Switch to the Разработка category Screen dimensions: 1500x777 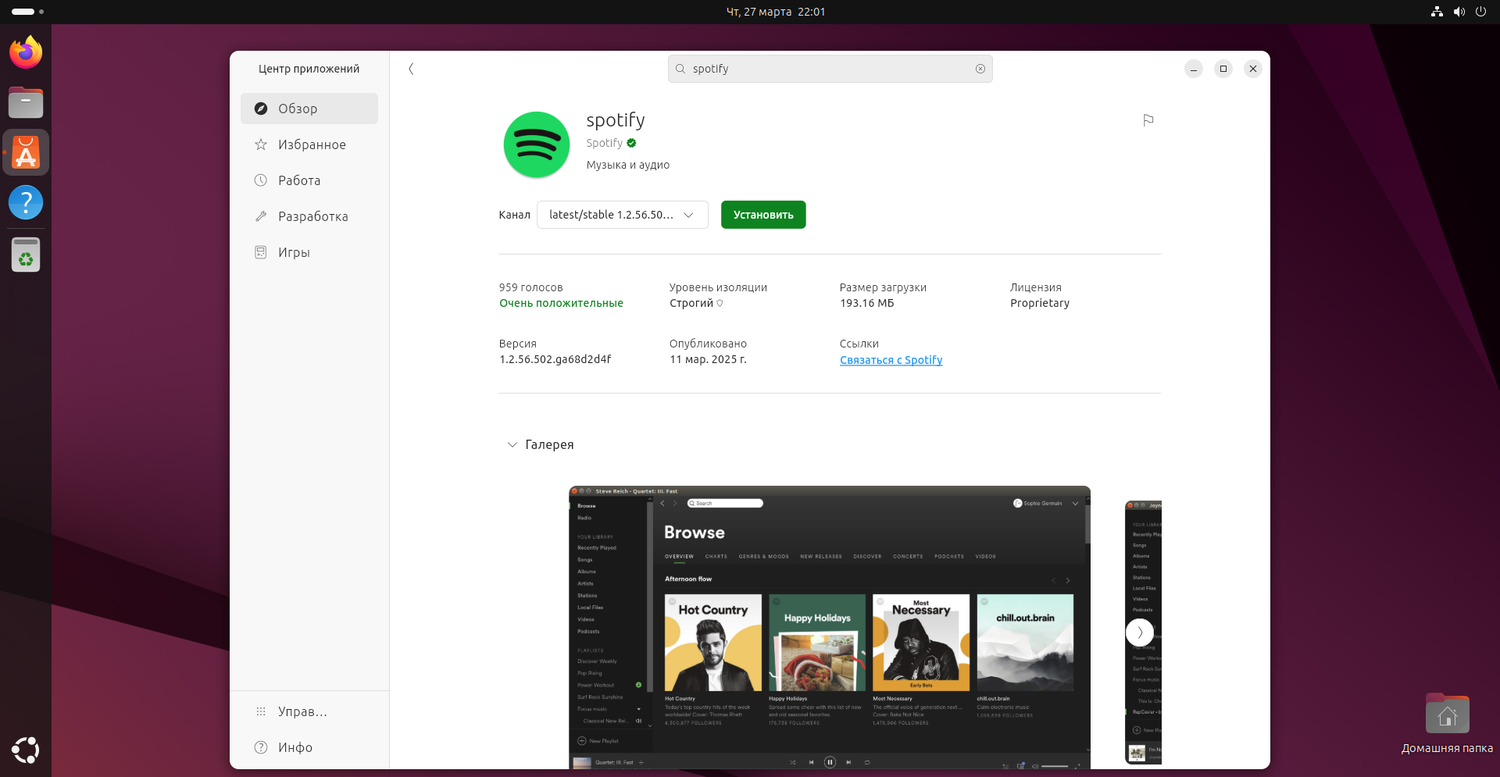[x=309, y=217]
